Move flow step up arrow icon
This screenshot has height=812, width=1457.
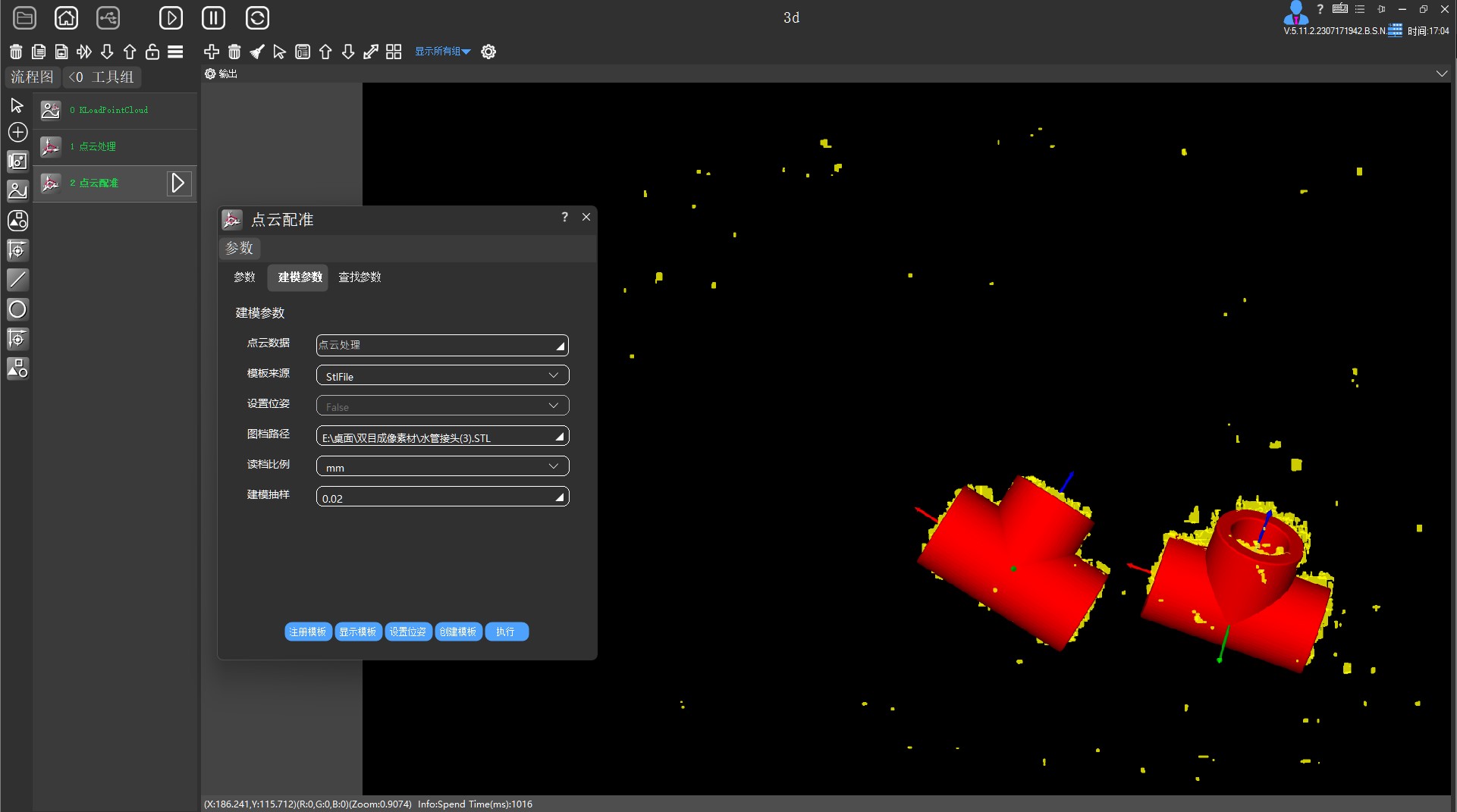(130, 52)
